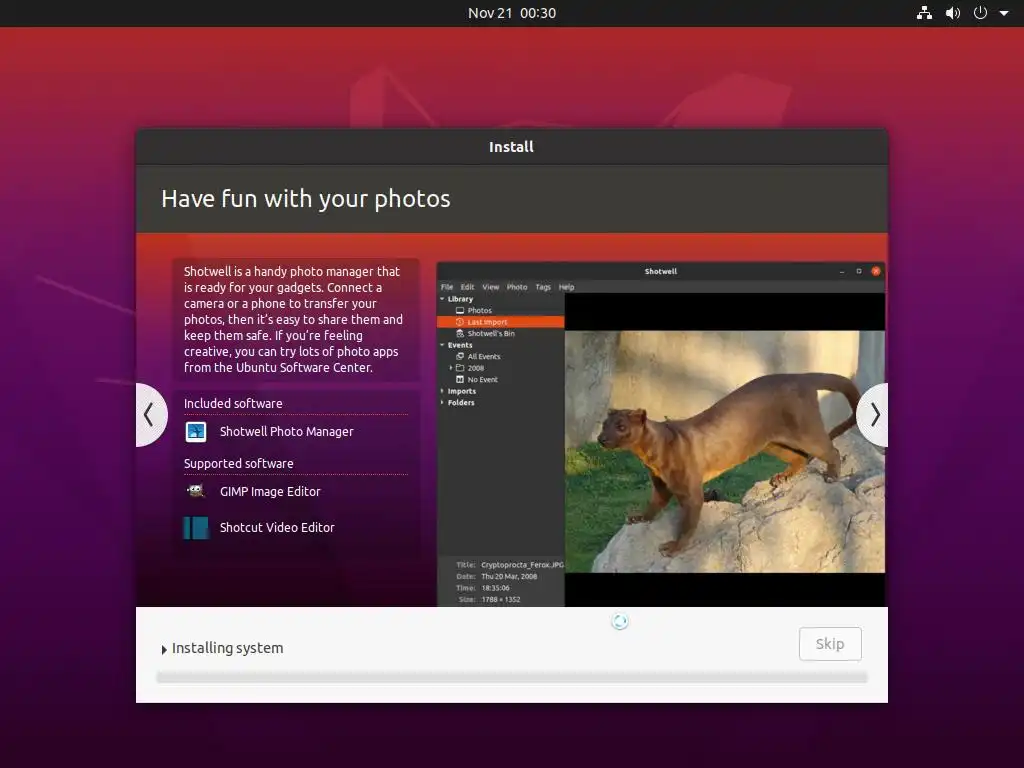
Task: Select Photos in Shotwell sidebar
Action: pyautogui.click(x=479, y=311)
